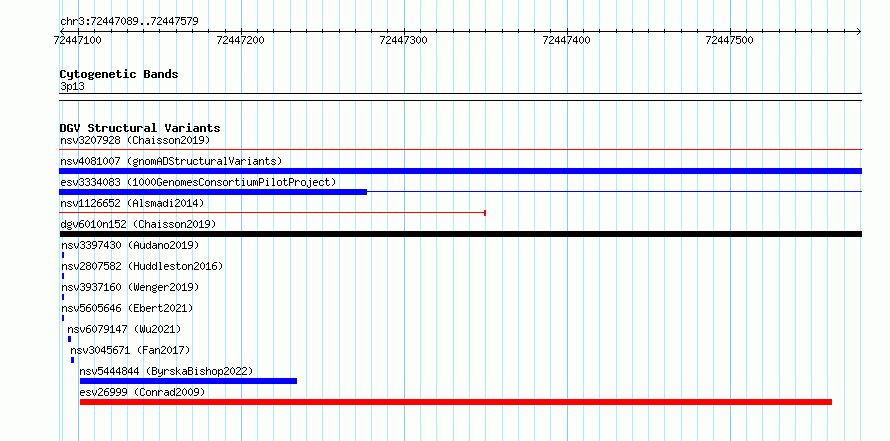Open variant nsv5605646 (Ebert2021) label
Image resolution: width=890 pixels, height=441 pixels.
(127, 308)
